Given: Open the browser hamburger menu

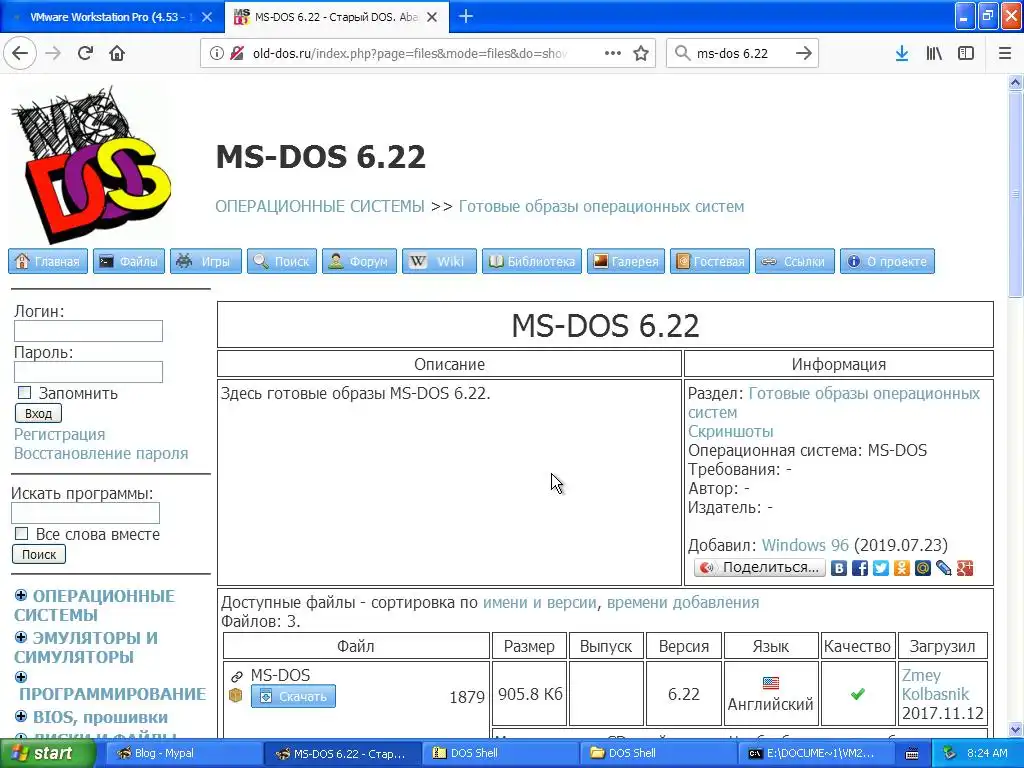Looking at the screenshot, I should (1004, 53).
